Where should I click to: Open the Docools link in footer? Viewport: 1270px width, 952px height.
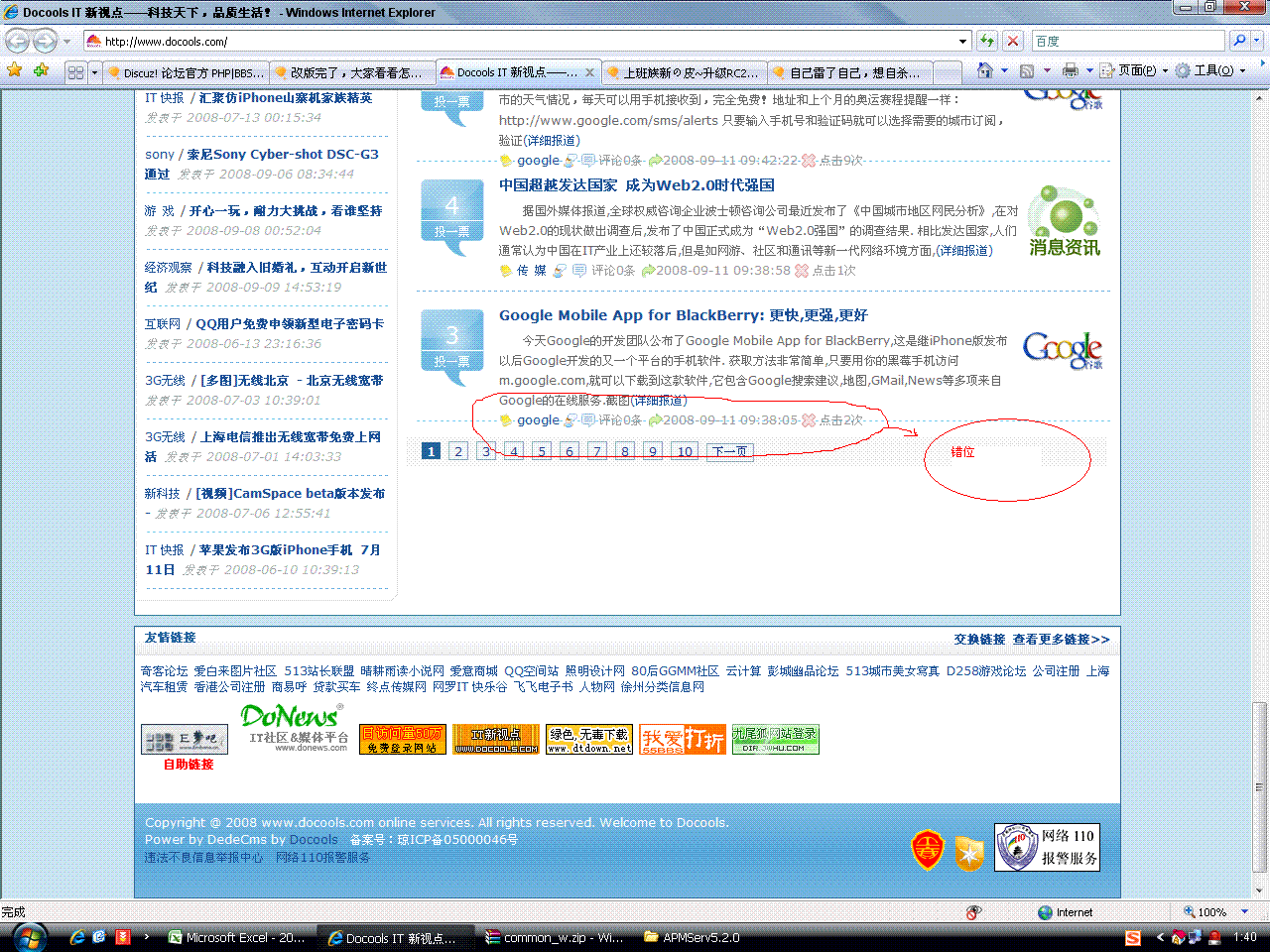tap(314, 840)
